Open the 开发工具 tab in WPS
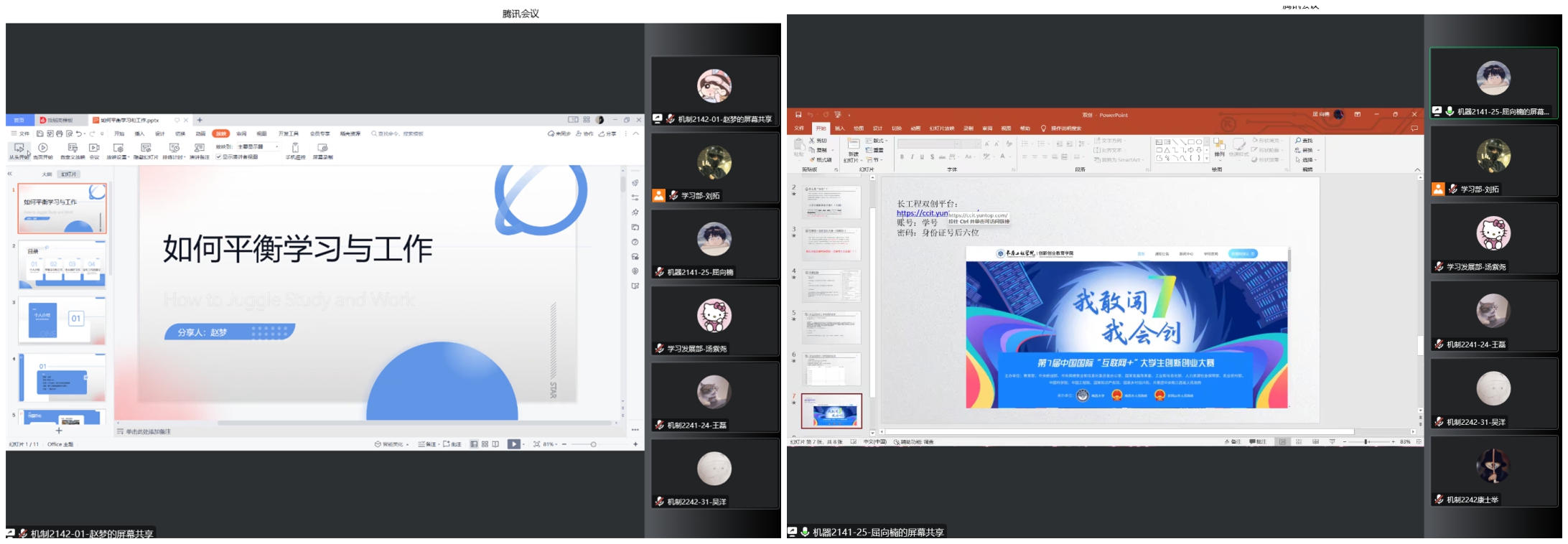1568x544 pixels. pyautogui.click(x=289, y=133)
